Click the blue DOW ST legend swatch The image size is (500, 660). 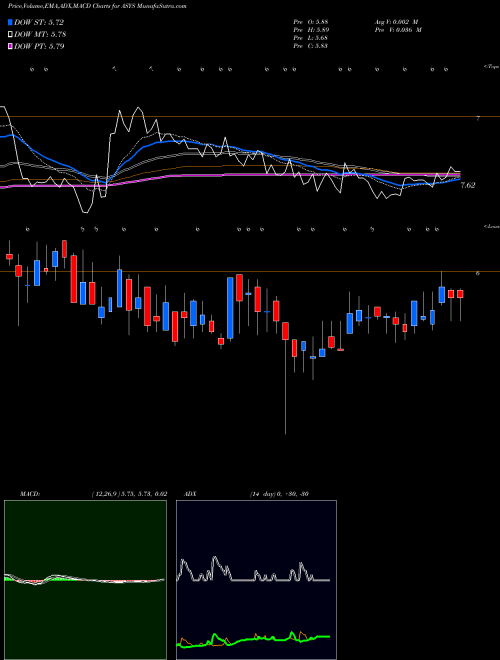click(x=10, y=22)
